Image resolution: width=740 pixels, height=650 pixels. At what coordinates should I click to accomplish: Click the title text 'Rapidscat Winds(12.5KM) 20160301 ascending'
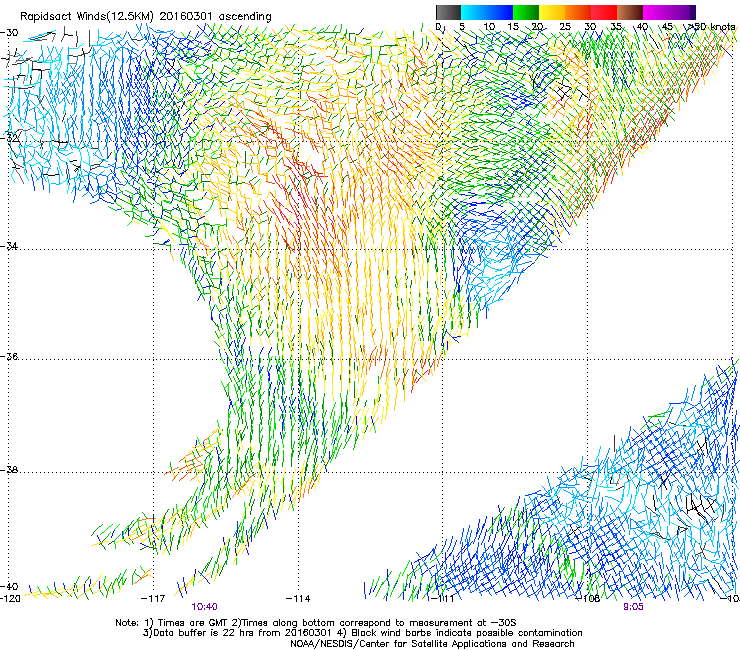tap(146, 17)
